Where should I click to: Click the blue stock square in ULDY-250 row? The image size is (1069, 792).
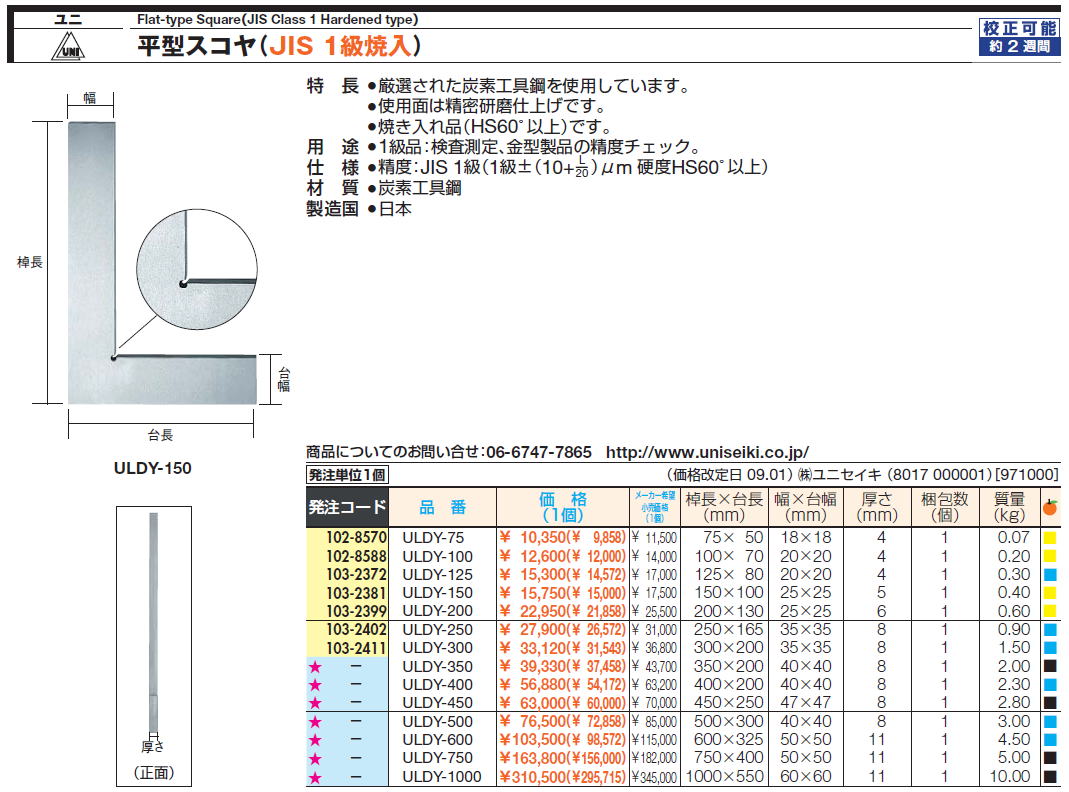[1050, 630]
